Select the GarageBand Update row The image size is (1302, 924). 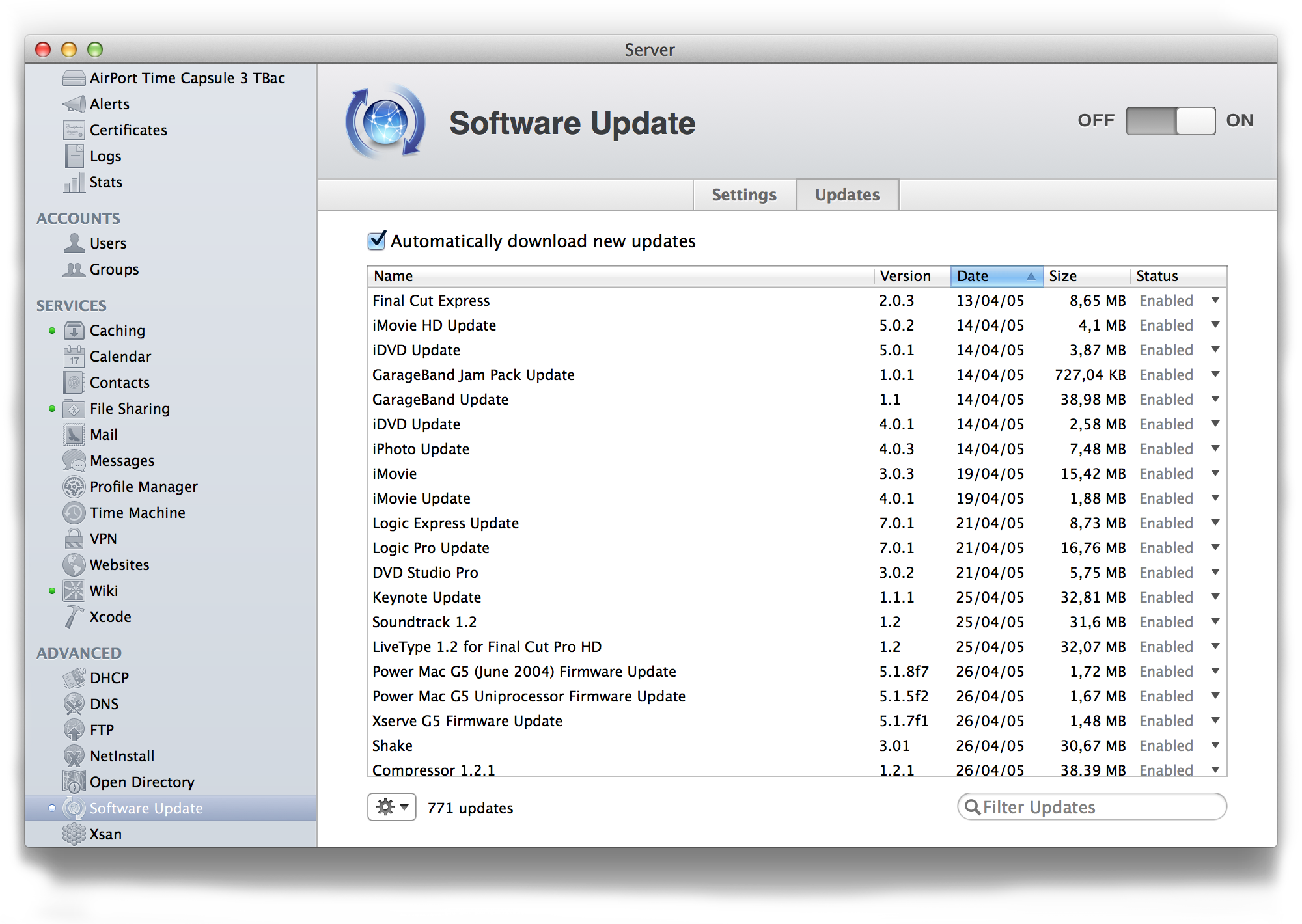(797, 400)
